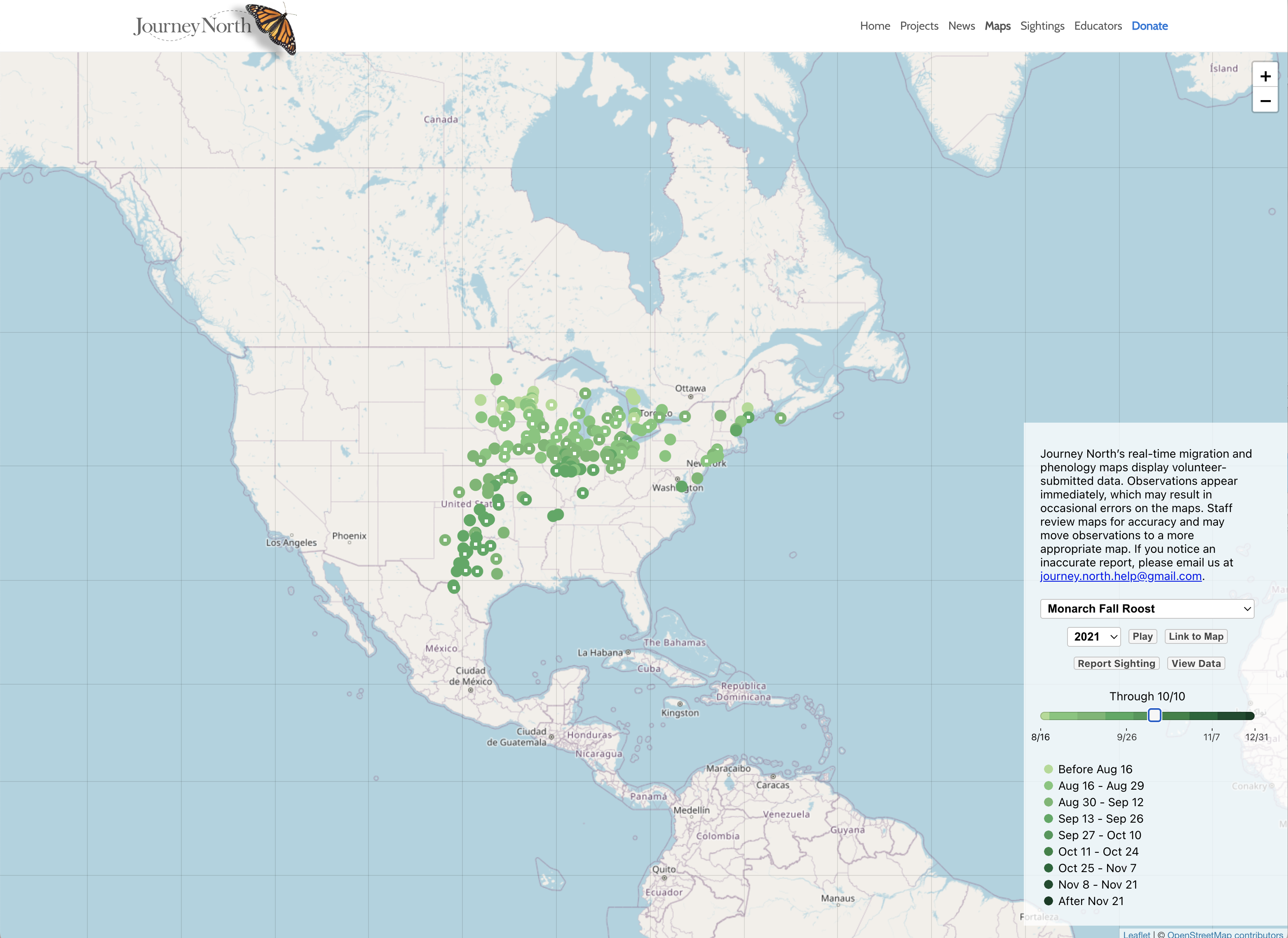Click the westernmost roost marker in New Mexico

coord(445,539)
